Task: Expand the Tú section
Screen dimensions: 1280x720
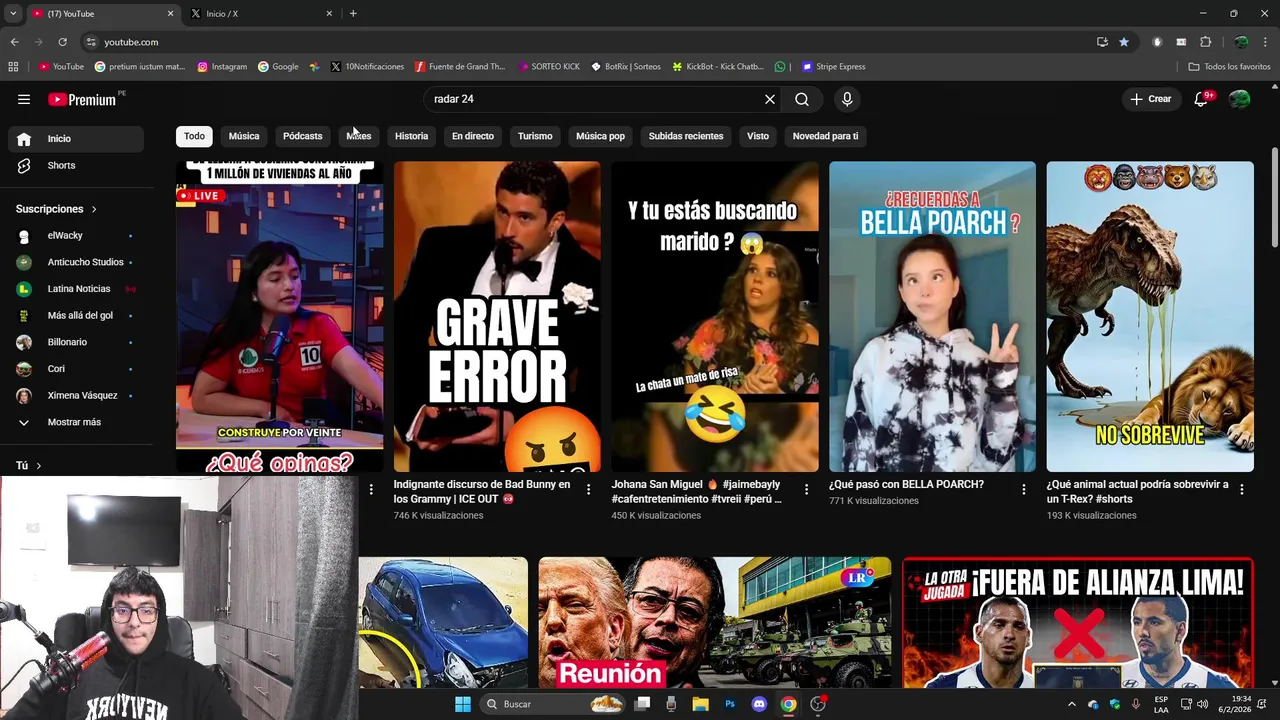Action: (29, 465)
